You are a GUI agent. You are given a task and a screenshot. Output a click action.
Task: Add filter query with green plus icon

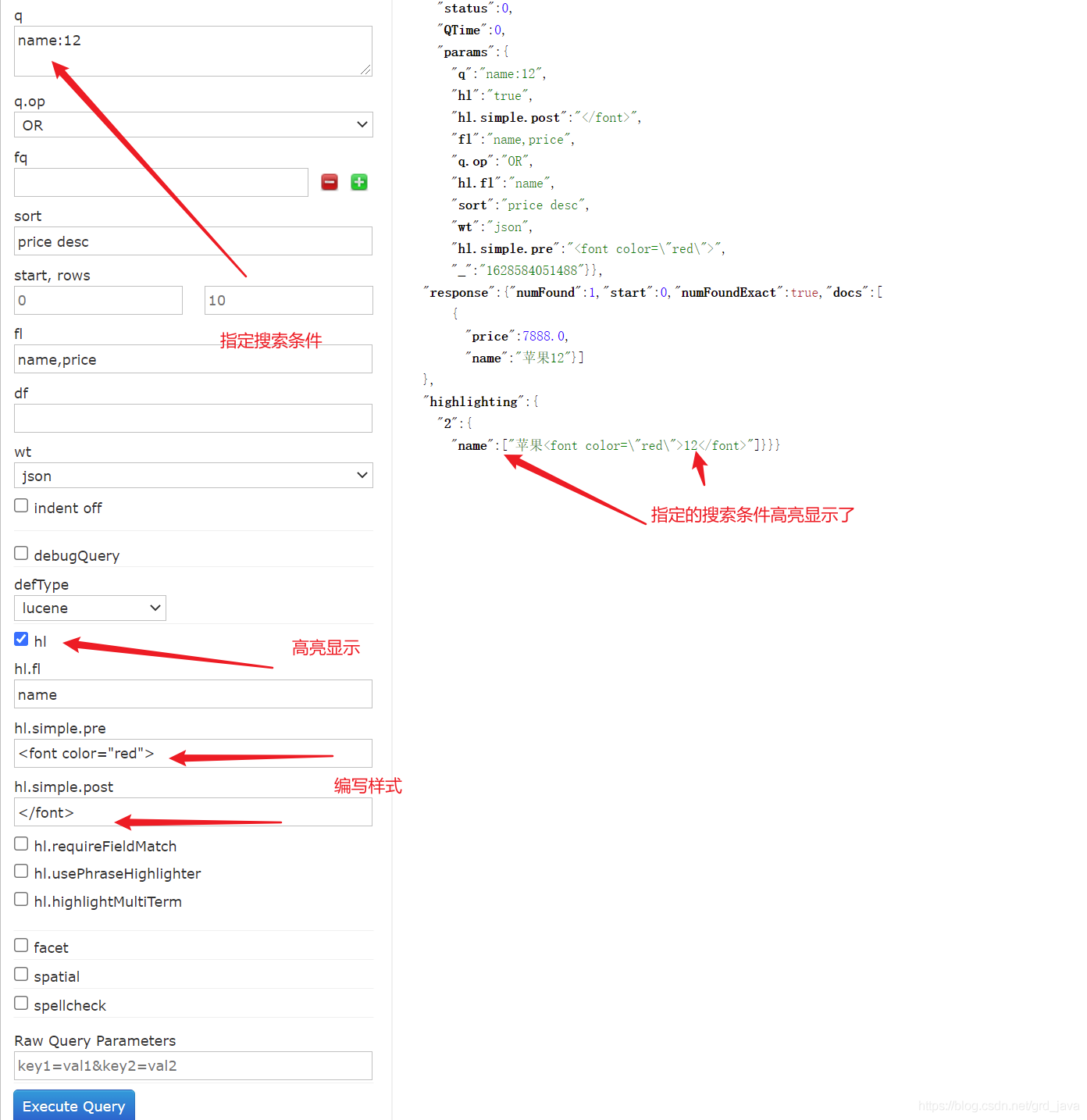pyautogui.click(x=359, y=182)
